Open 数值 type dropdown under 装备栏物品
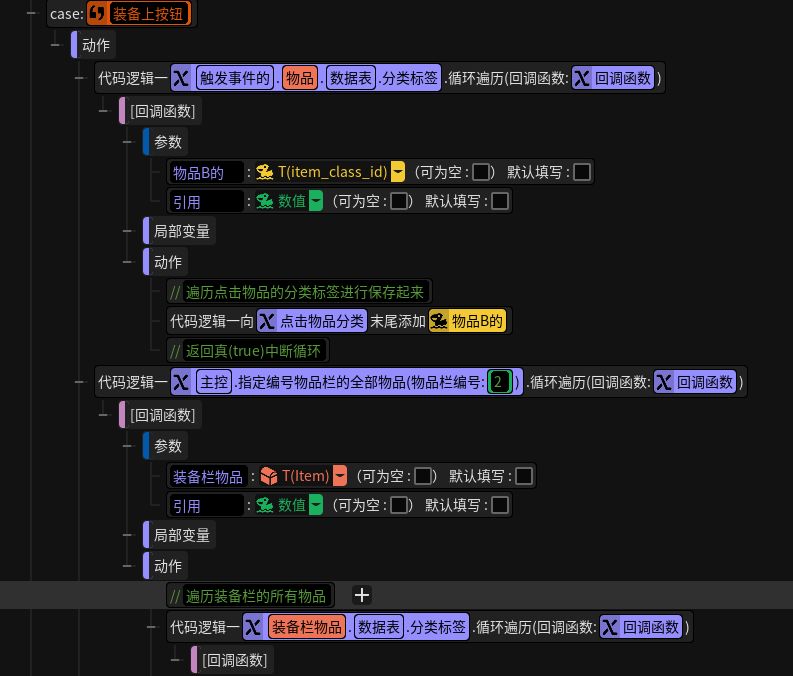The height and width of the screenshot is (676, 793). click(x=316, y=505)
